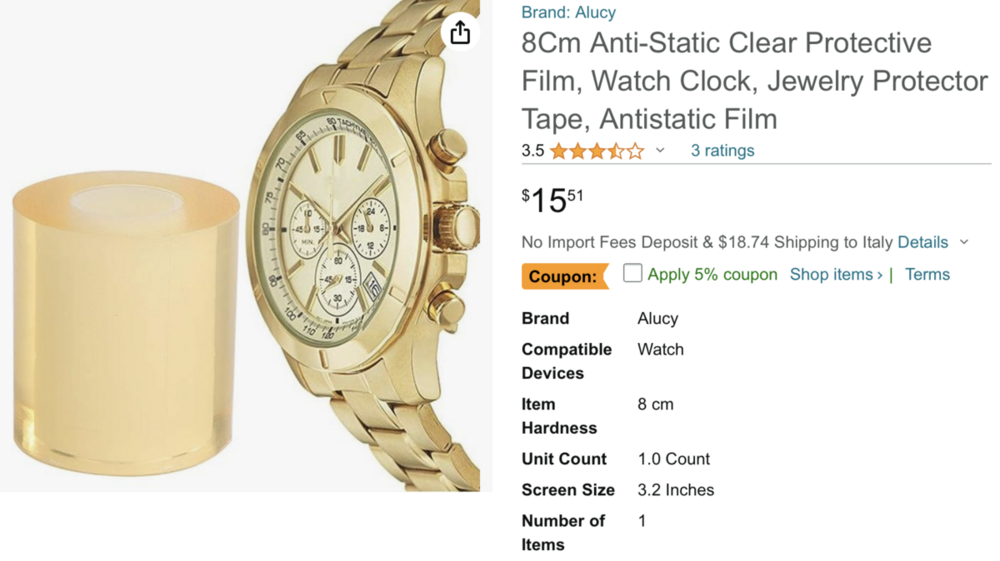Click the orange star rating icons
1000x561 pixels.
(596, 151)
